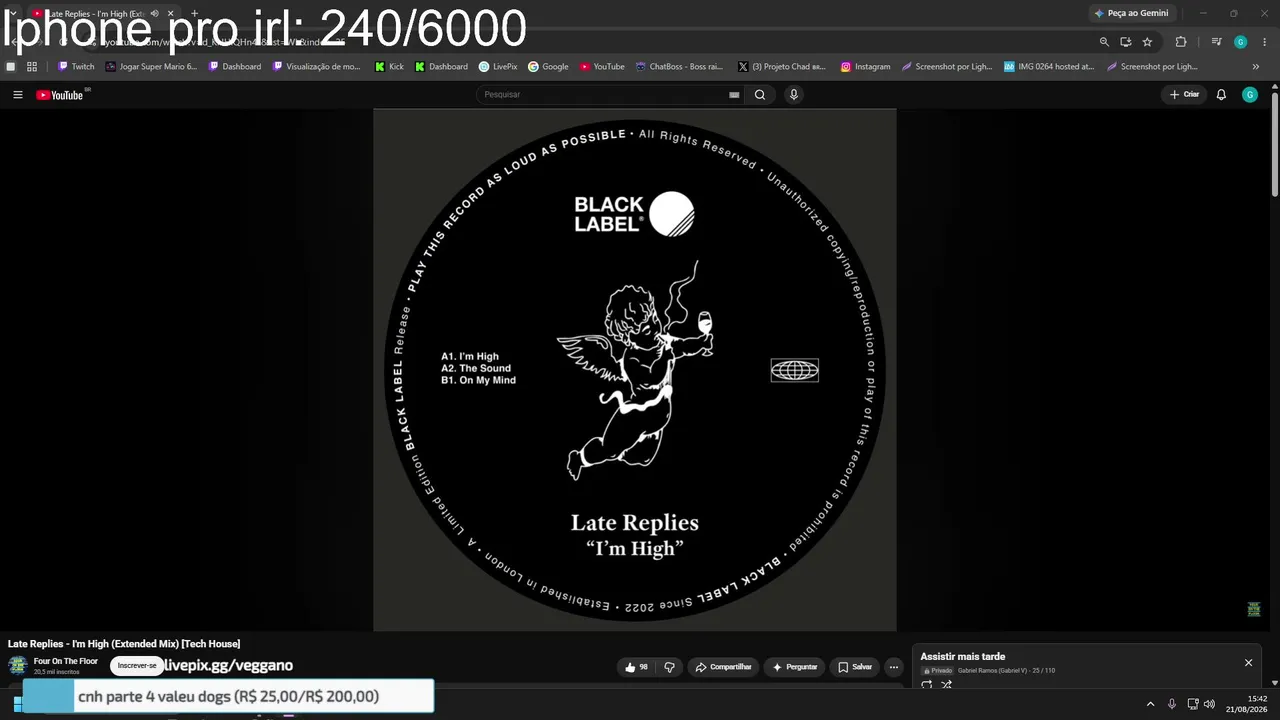Open more actions three-dot menu below video
The width and height of the screenshot is (1280, 720).
(894, 667)
